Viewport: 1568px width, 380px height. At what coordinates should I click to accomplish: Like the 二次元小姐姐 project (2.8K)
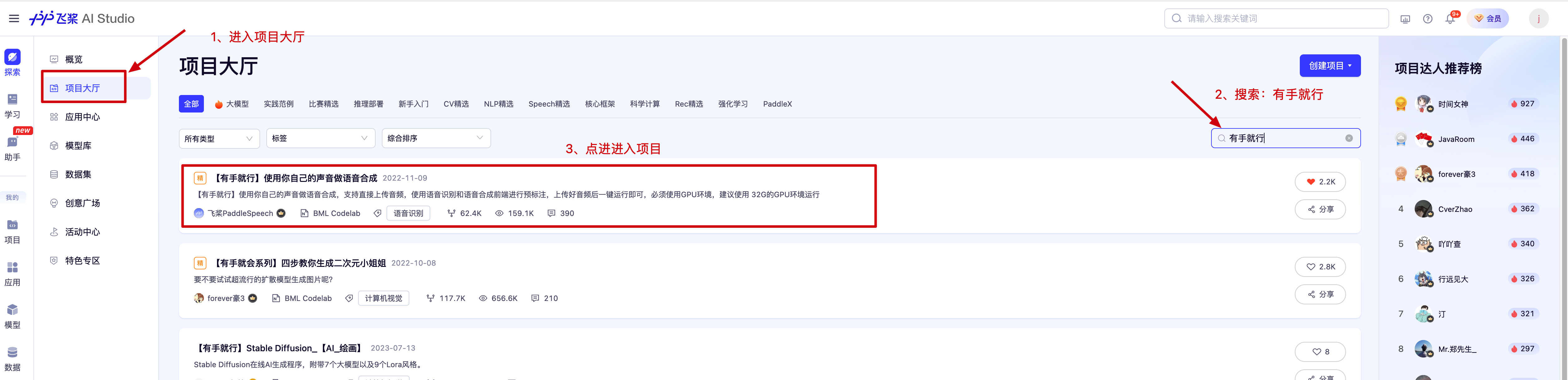(x=1320, y=267)
